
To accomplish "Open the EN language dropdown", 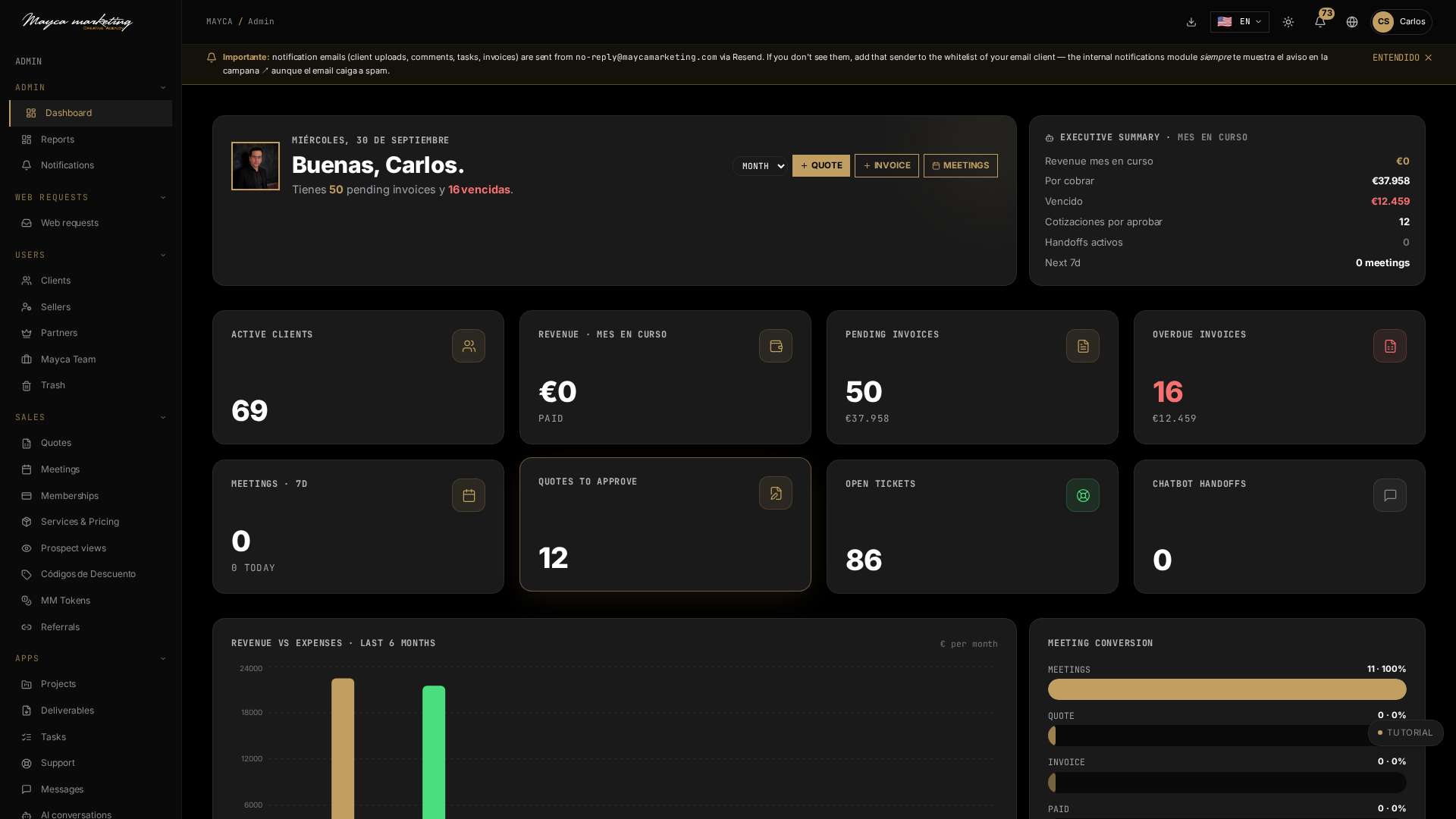I will click(x=1239, y=22).
